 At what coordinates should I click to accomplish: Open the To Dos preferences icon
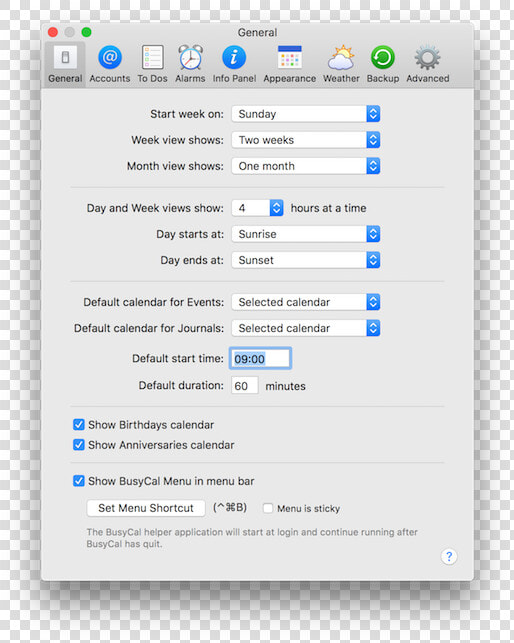152,57
